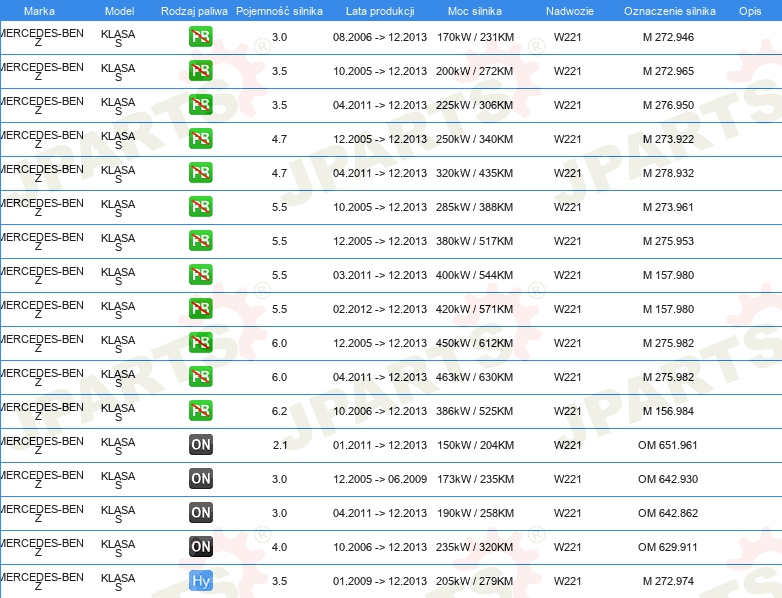Click petrol fuel icon in M 156.984 row
Screen dimensions: 782x598
point(200,410)
